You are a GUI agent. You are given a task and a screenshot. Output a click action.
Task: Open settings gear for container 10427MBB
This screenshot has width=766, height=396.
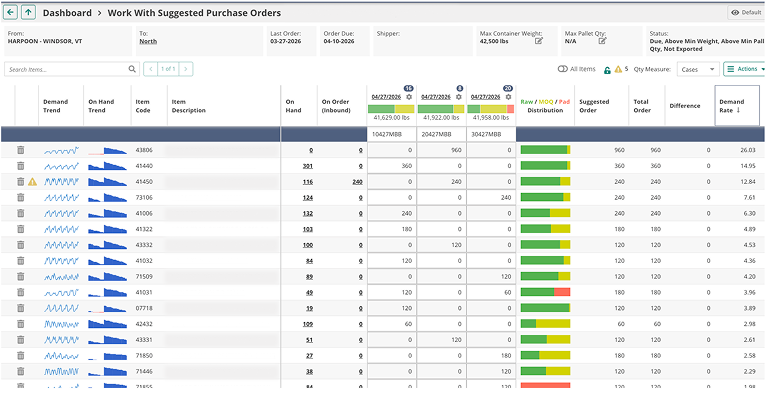coord(409,97)
